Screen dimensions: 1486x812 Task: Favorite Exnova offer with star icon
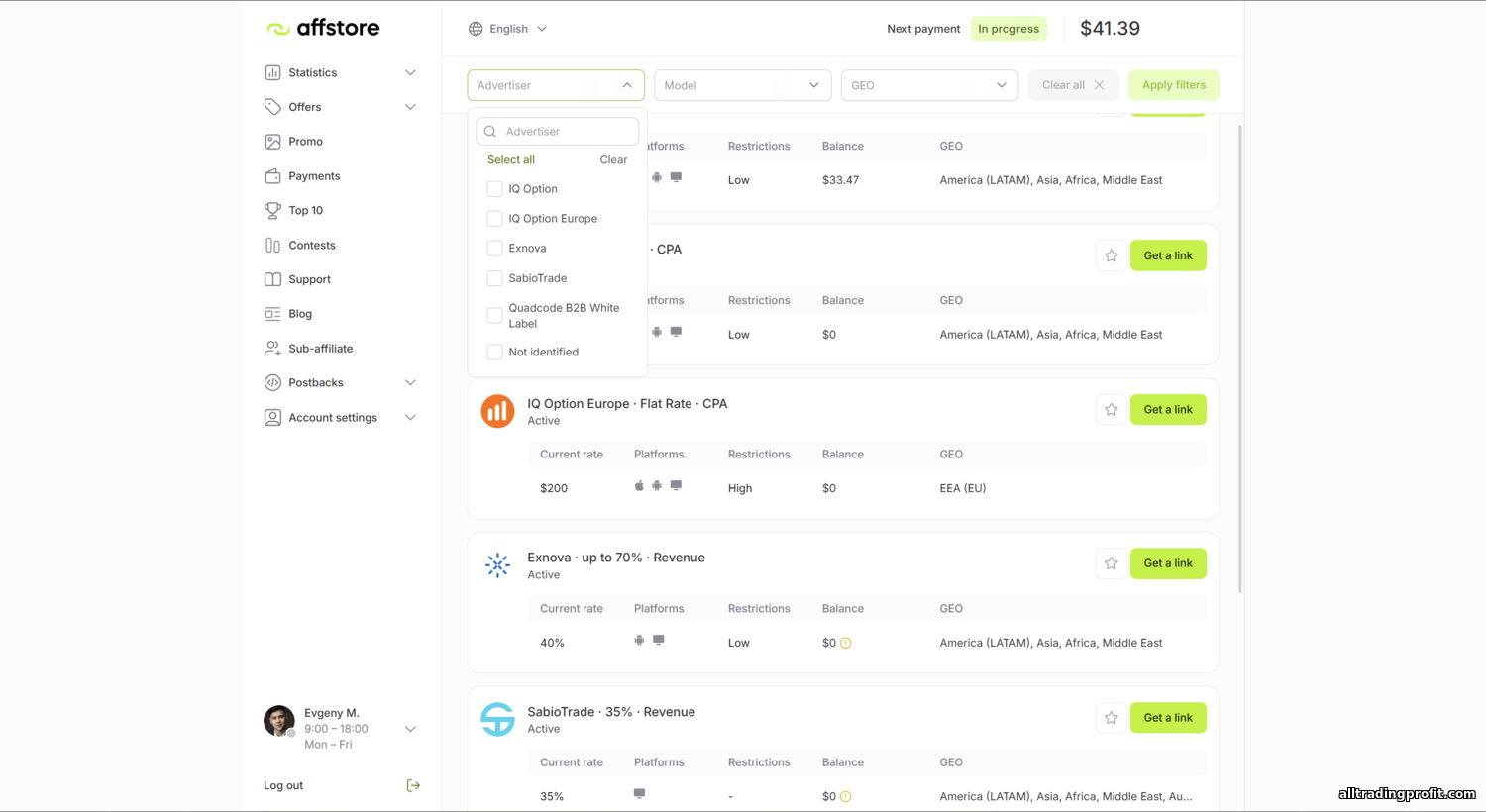tap(1111, 563)
